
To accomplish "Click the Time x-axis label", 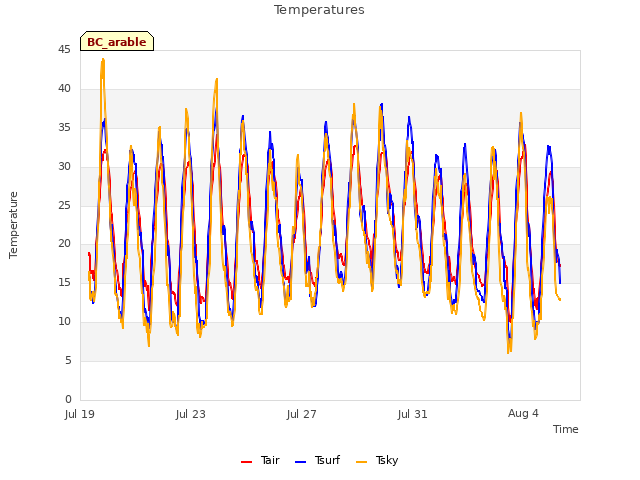I will point(566,429).
